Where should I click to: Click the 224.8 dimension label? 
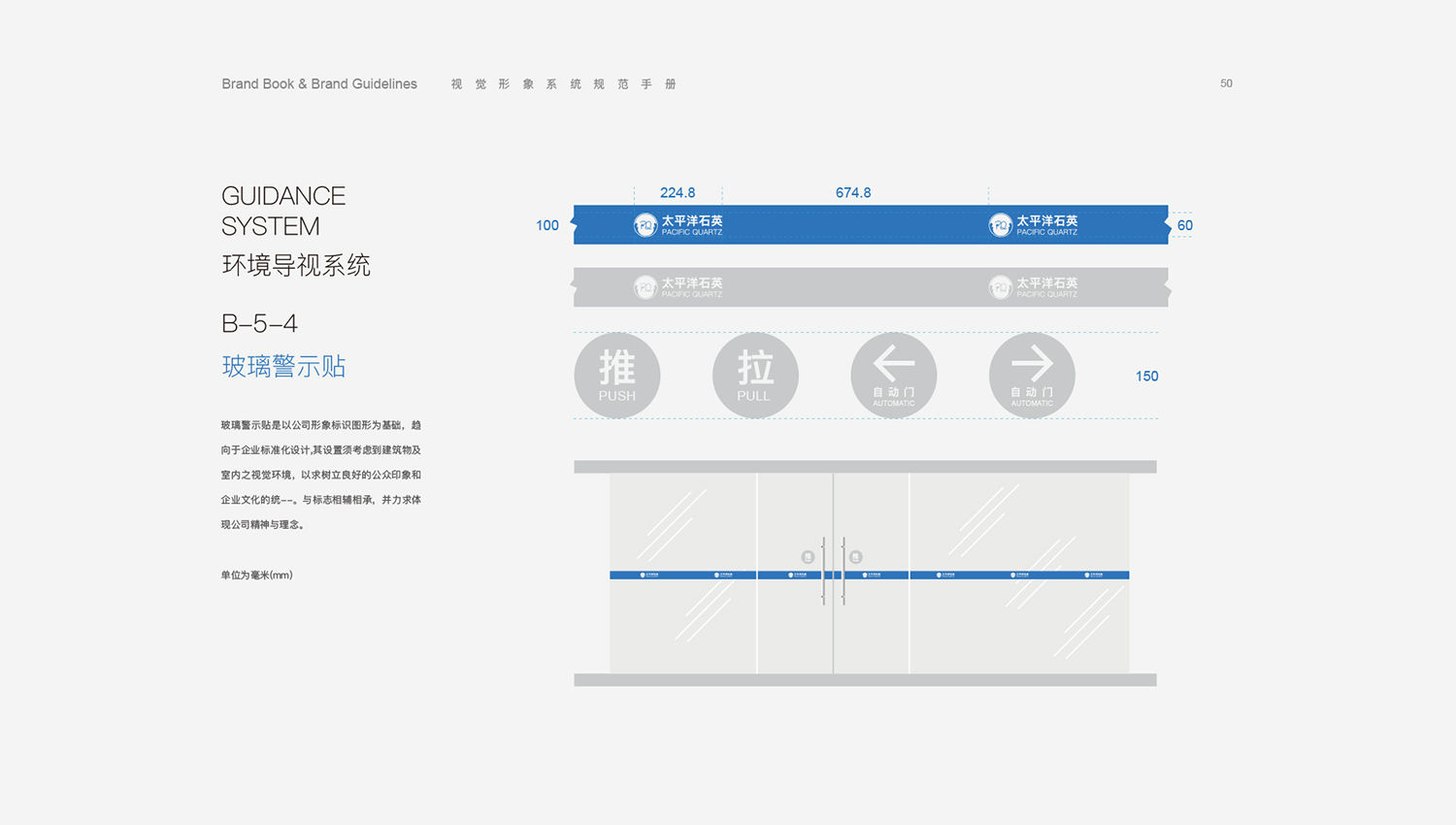pyautogui.click(x=678, y=192)
